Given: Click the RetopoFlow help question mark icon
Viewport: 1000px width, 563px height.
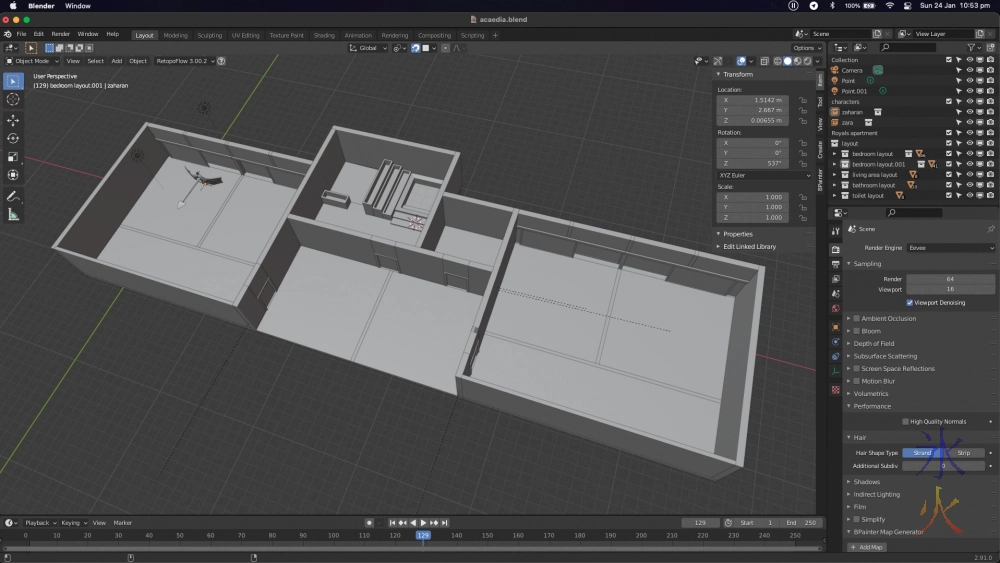Looking at the screenshot, I should (221, 61).
